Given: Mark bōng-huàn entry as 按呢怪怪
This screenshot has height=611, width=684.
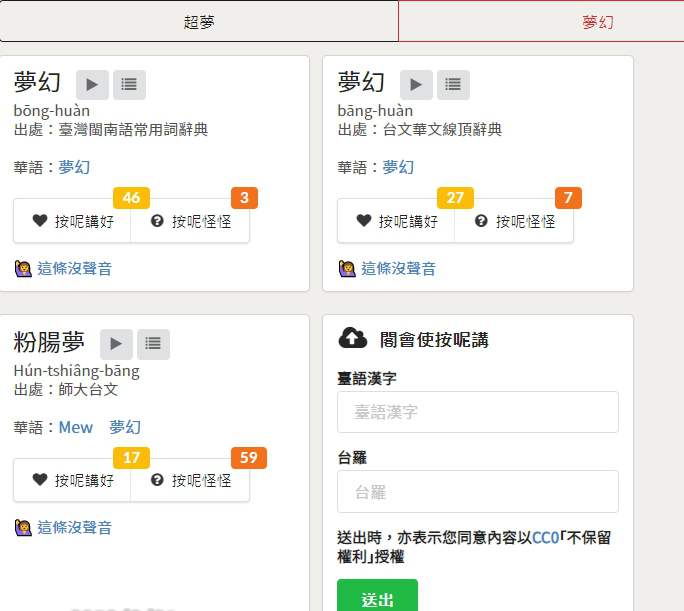Looking at the screenshot, I should pos(190,221).
